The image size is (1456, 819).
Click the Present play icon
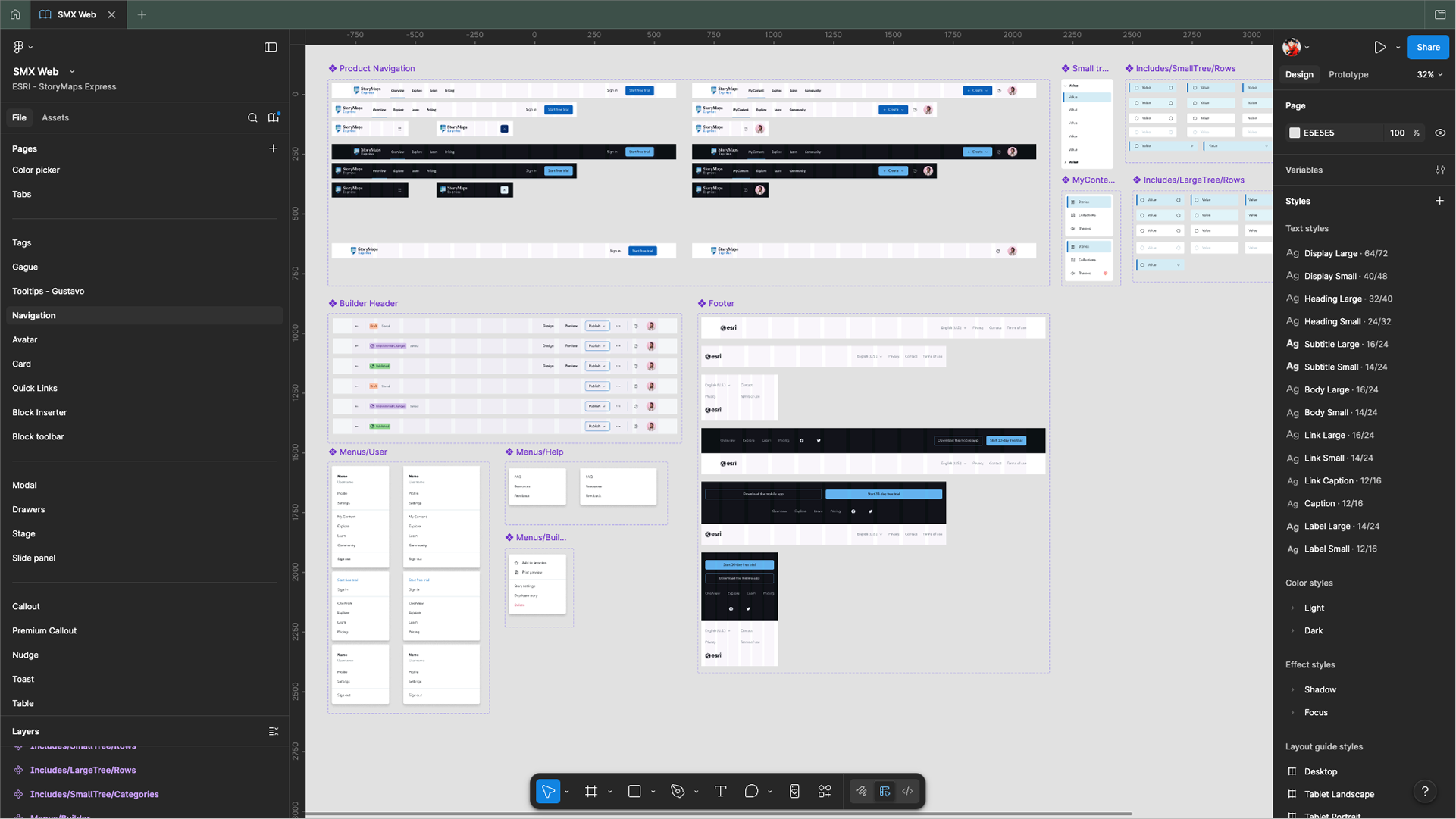coord(1379,47)
